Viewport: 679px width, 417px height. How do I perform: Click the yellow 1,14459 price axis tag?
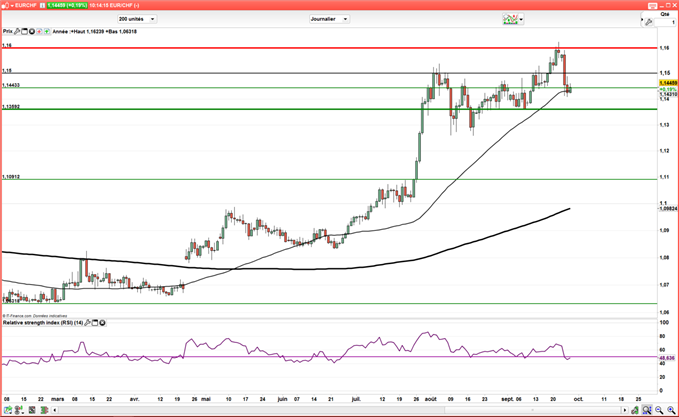tap(668, 83)
